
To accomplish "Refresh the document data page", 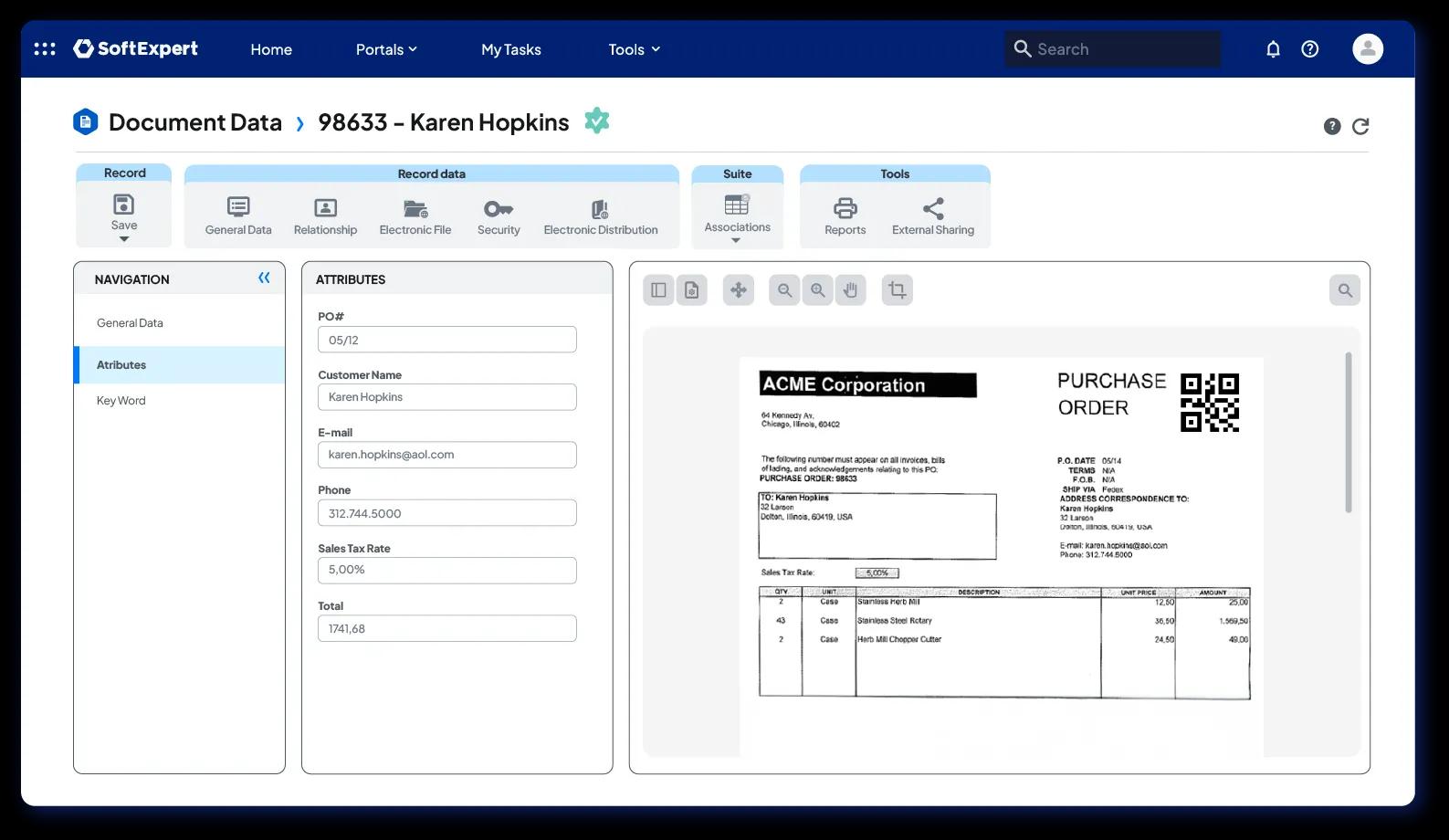I will pos(1360,126).
